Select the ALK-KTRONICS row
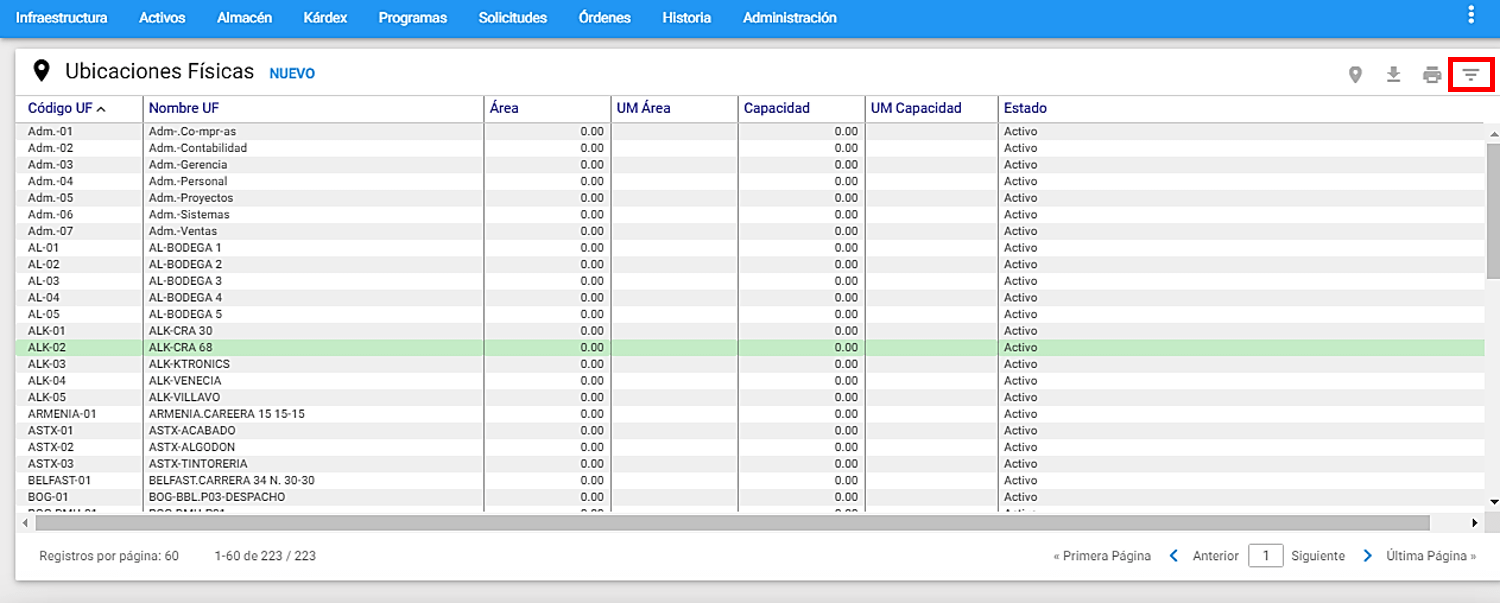This screenshot has height=603, width=1500. pyautogui.click(x=749, y=364)
